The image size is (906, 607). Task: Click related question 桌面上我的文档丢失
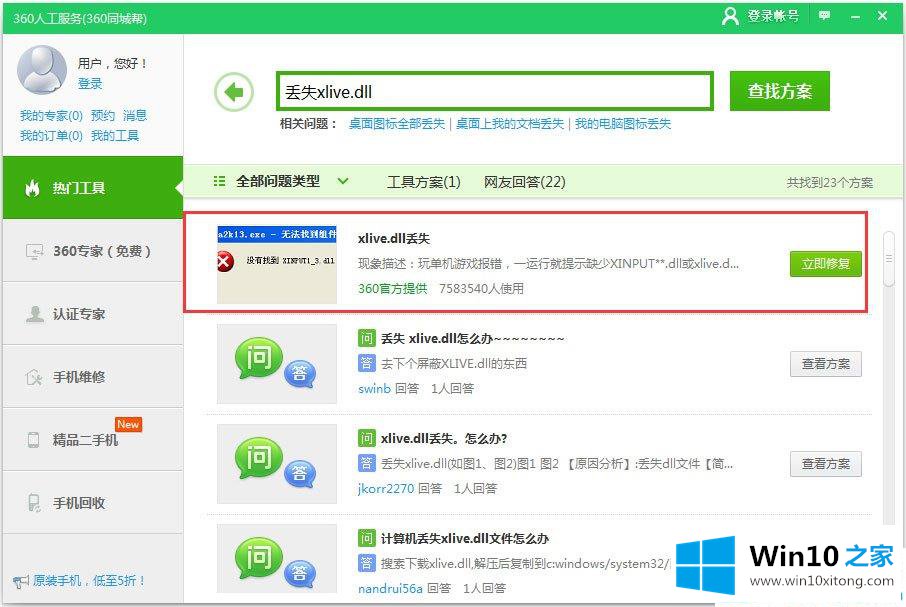tap(510, 124)
